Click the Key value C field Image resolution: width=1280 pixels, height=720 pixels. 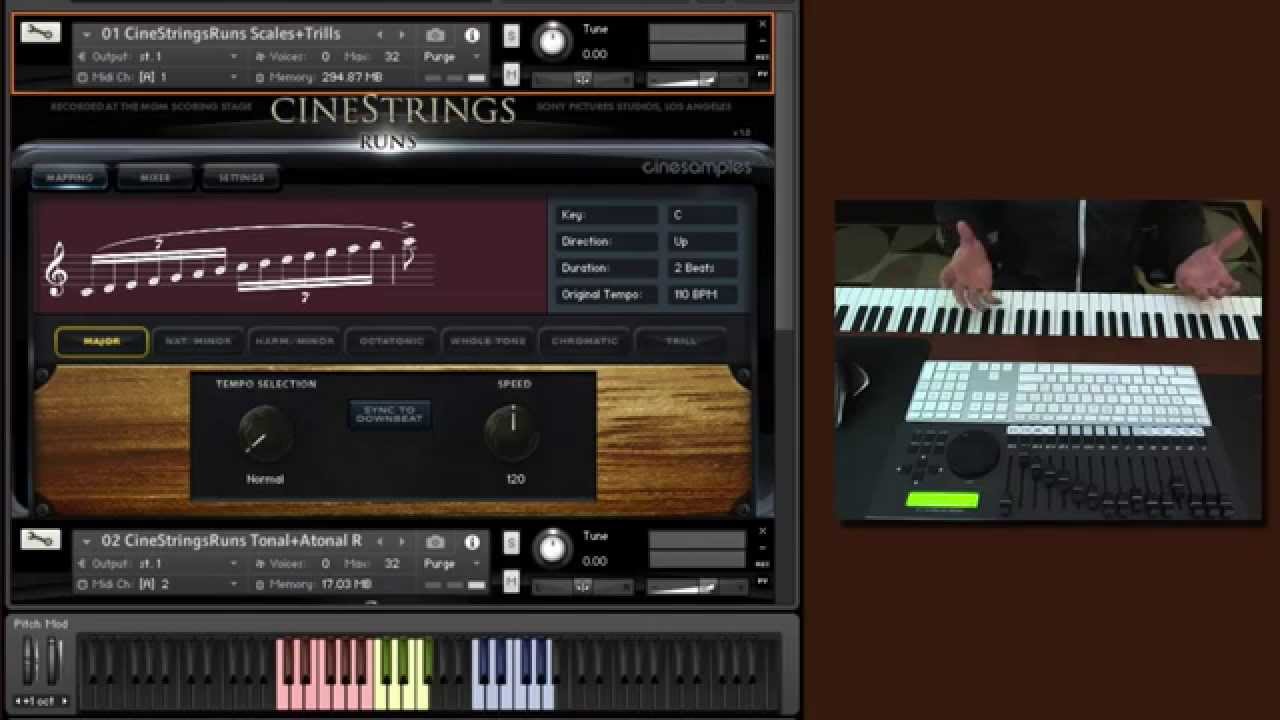point(703,215)
